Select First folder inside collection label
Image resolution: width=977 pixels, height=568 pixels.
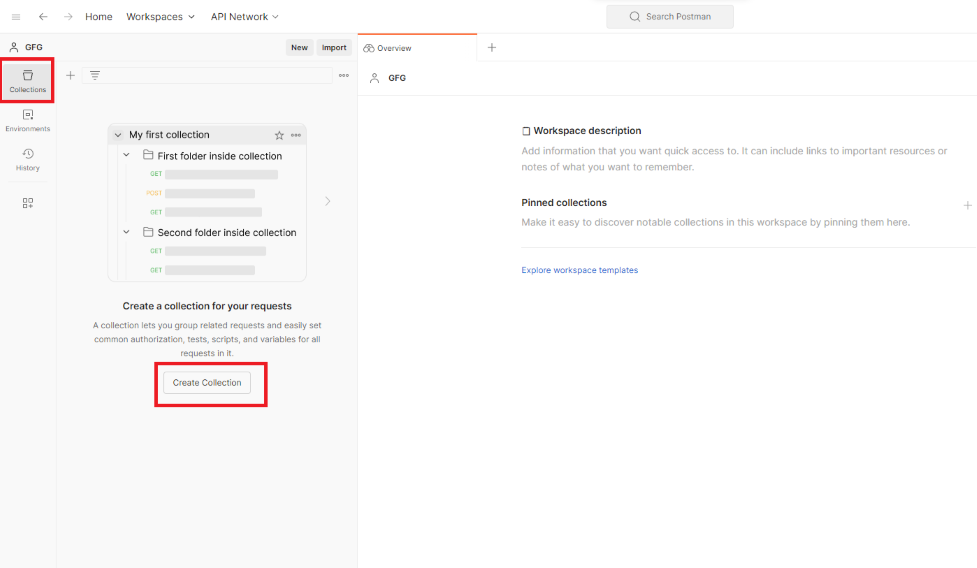point(219,156)
